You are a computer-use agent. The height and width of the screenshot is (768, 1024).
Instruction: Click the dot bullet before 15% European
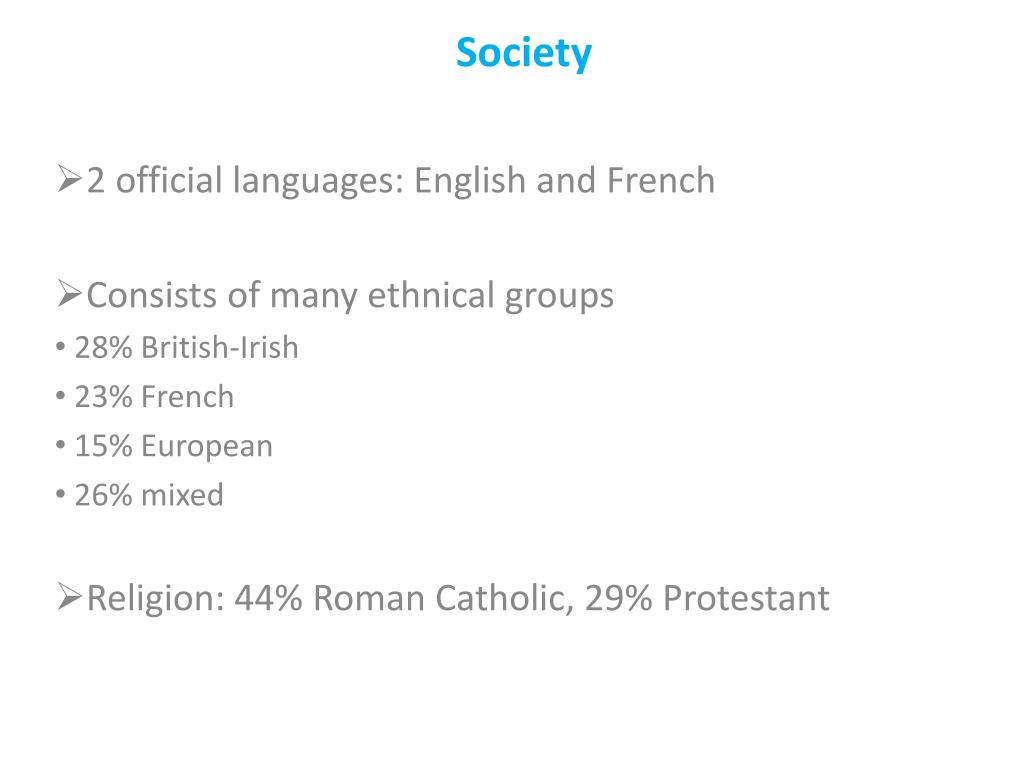point(61,445)
